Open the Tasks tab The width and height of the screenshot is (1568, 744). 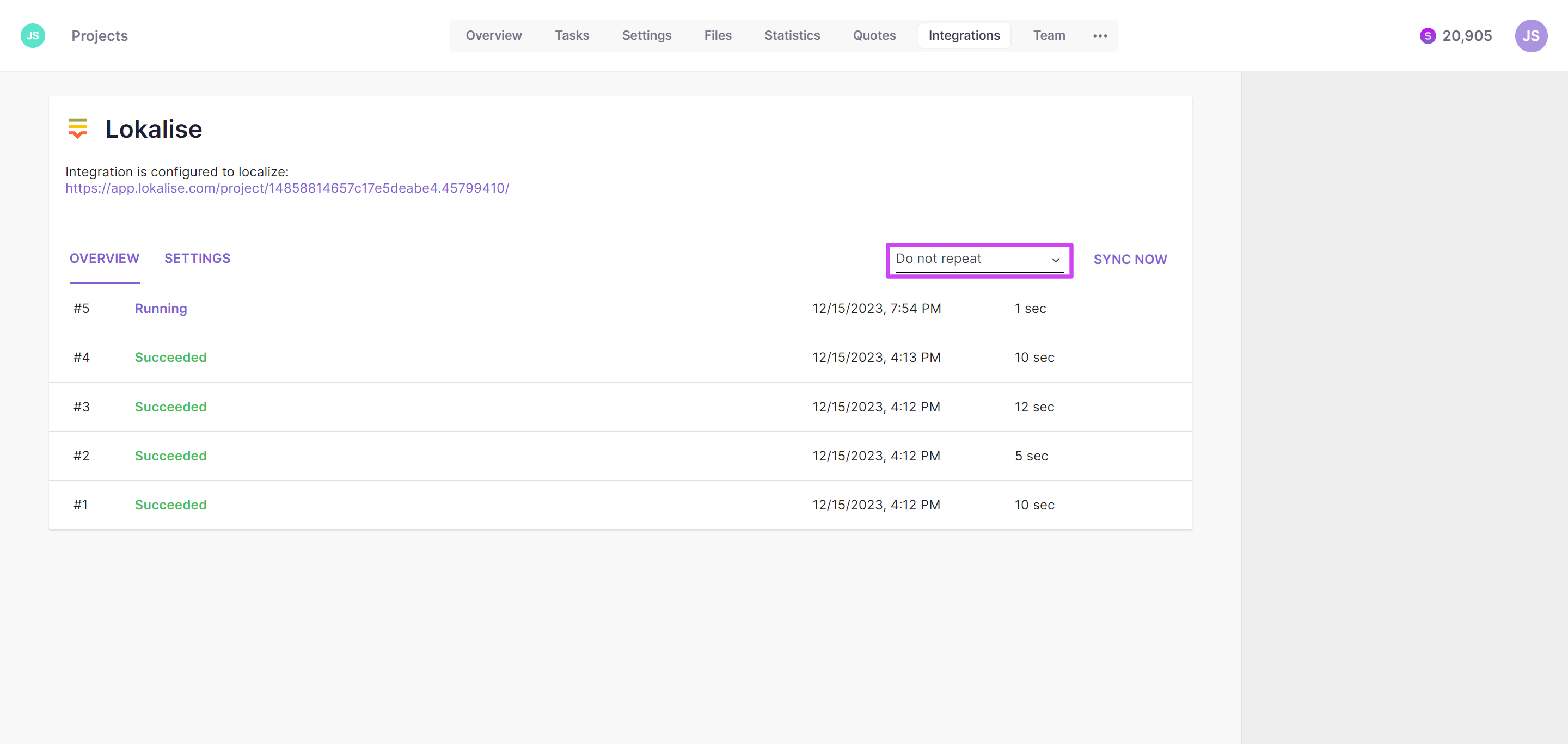[x=572, y=36]
